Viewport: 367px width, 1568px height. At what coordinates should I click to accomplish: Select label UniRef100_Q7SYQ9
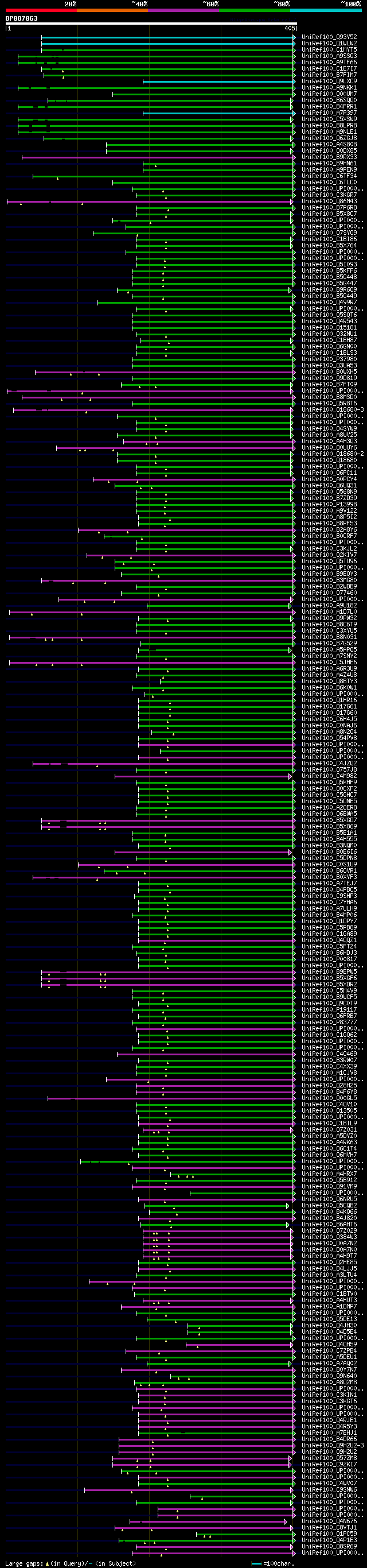point(329,233)
